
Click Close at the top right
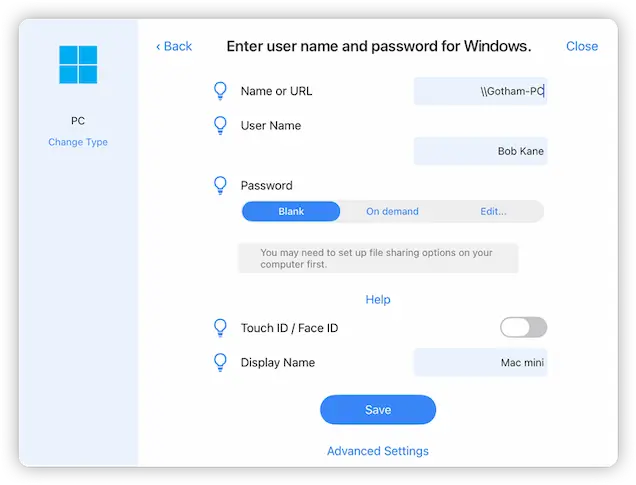click(x=581, y=46)
